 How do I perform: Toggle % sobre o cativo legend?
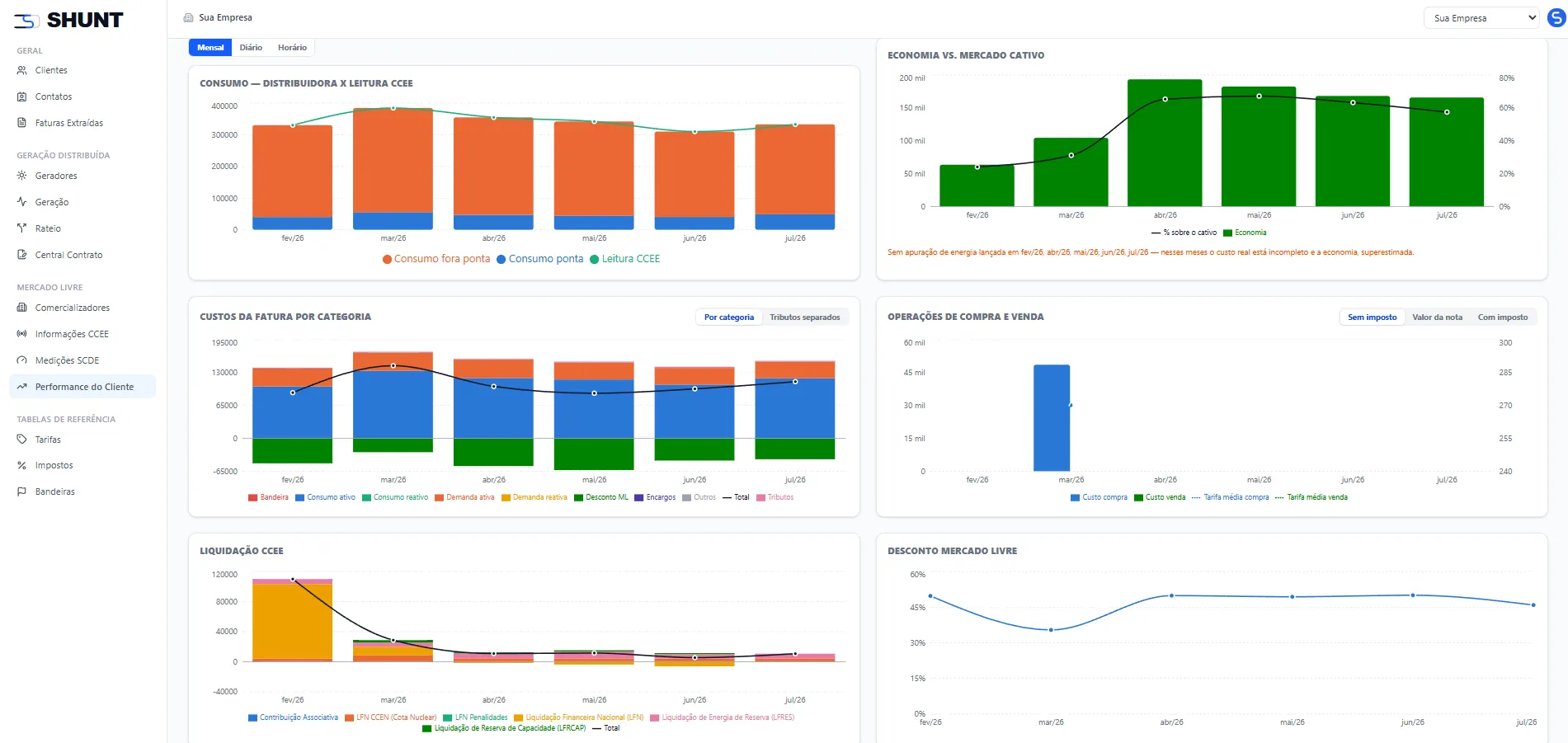(x=1184, y=233)
